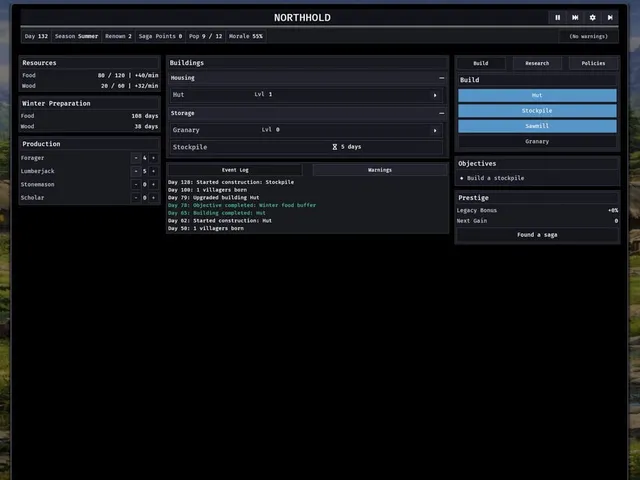Click log entry 'Day 79: Upgraded building Hut'

213,198
